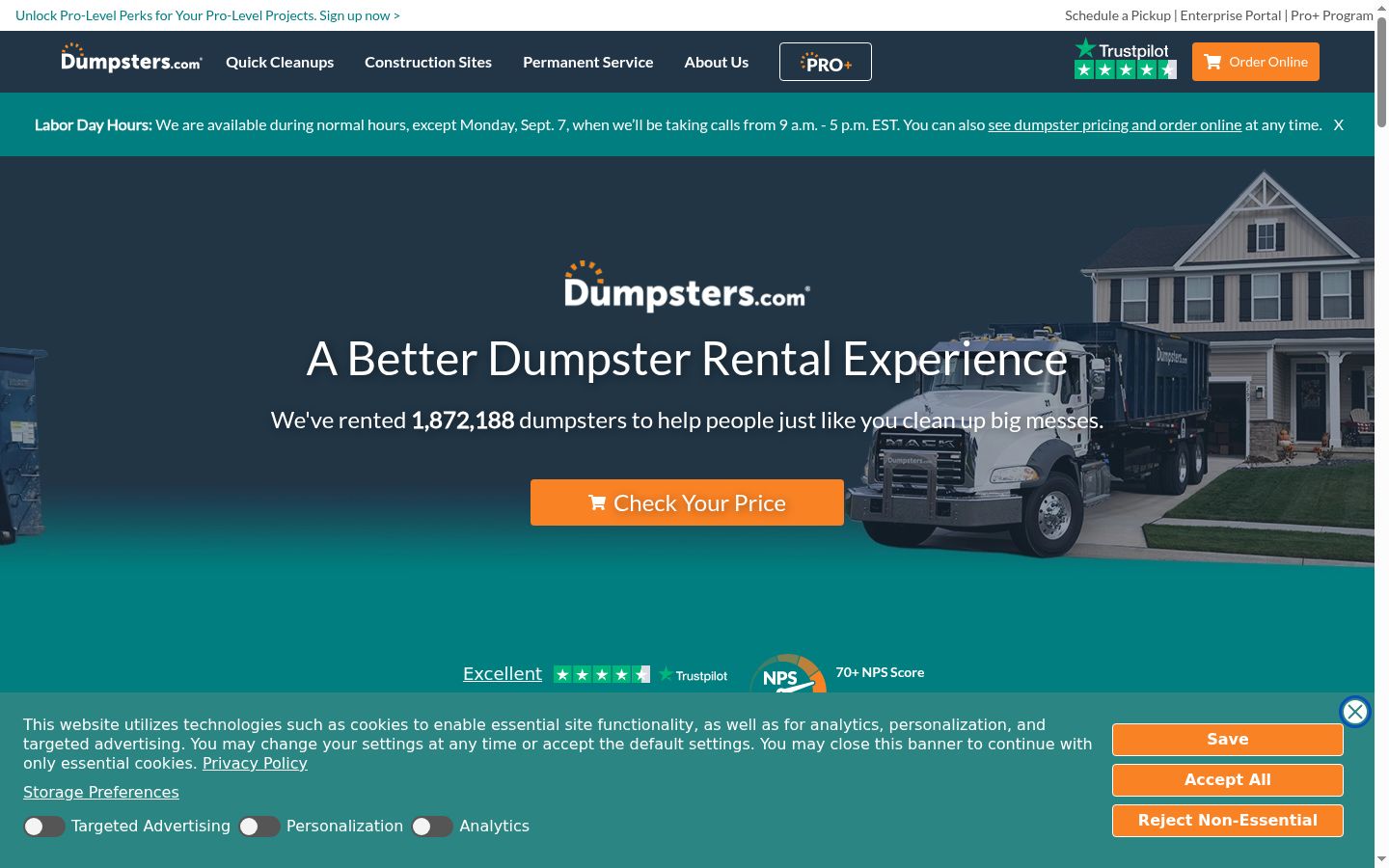Image resolution: width=1389 pixels, height=868 pixels.
Task: Open the Pro+ Program link
Action: 1332,15
